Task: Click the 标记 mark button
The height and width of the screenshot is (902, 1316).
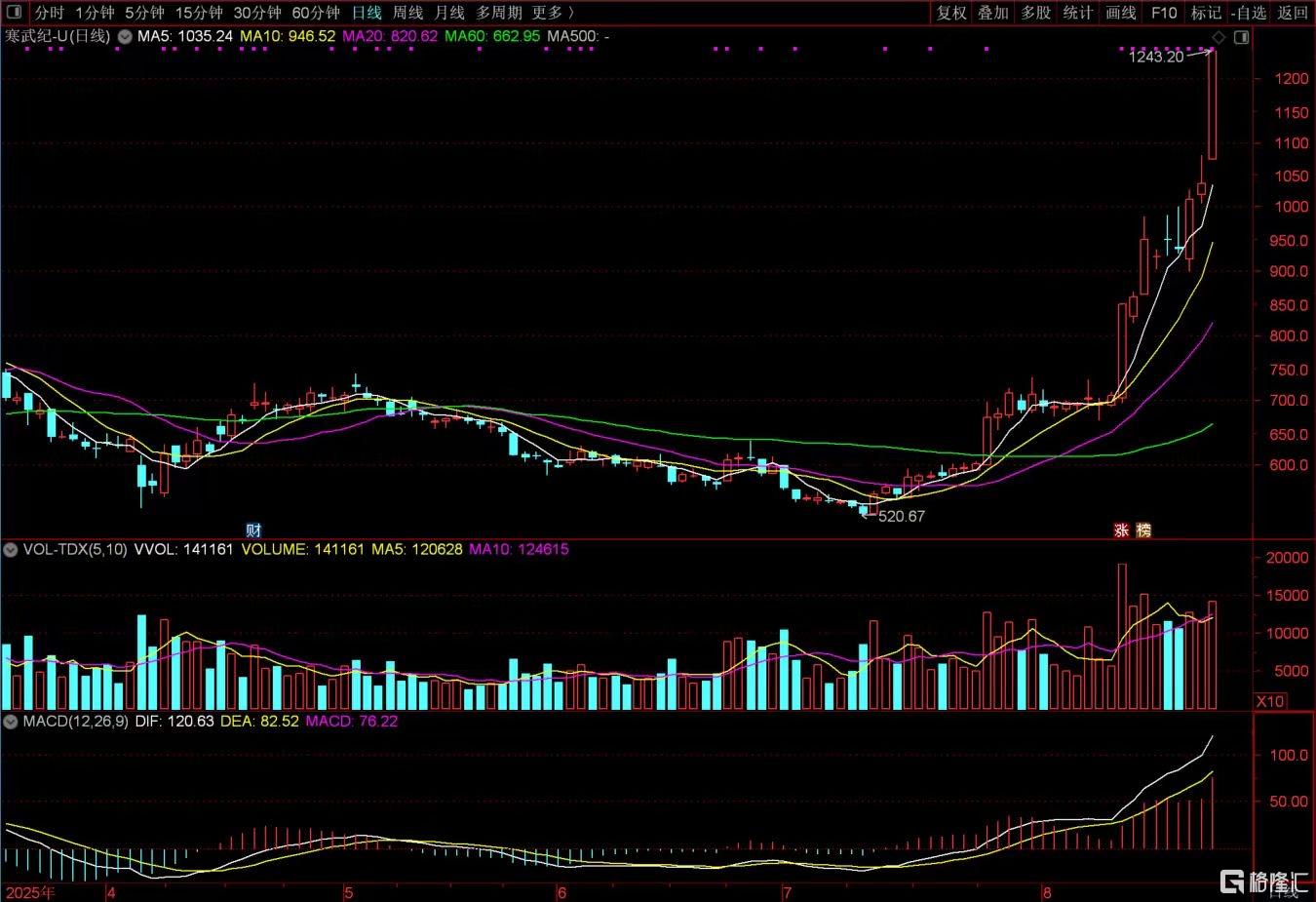Action: coord(1206,13)
